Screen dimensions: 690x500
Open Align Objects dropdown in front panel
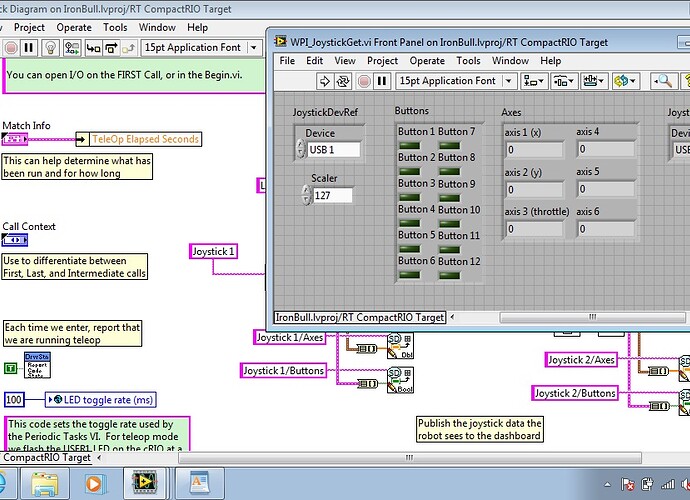pos(533,81)
